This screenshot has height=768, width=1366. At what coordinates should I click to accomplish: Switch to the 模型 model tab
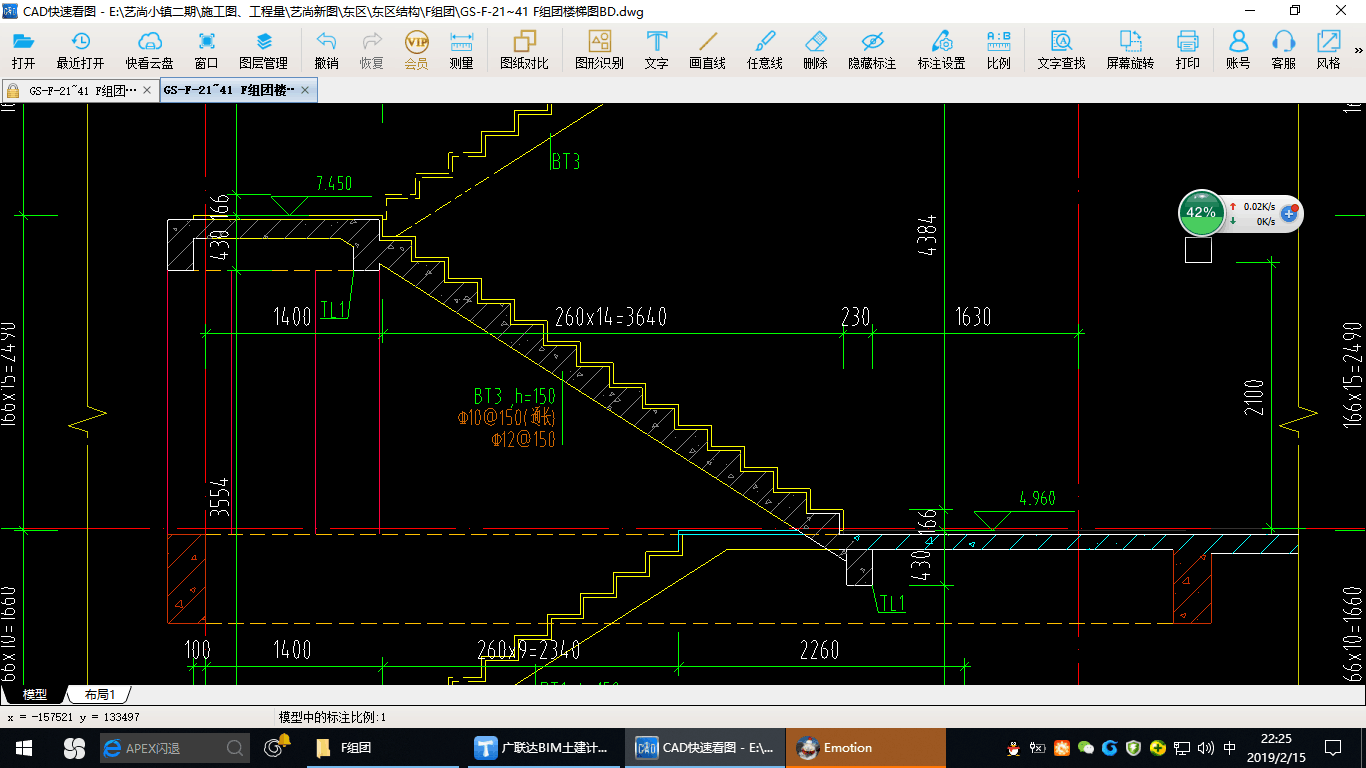point(34,694)
